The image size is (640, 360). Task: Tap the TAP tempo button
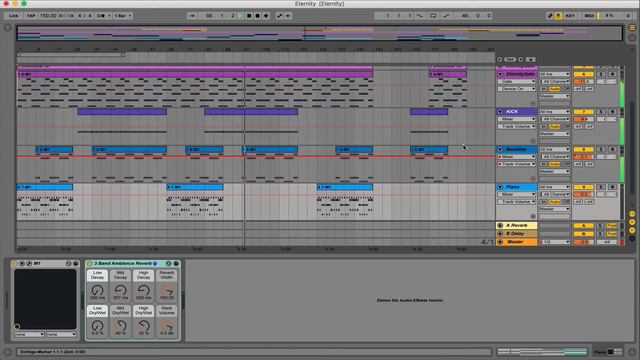[x=31, y=16]
